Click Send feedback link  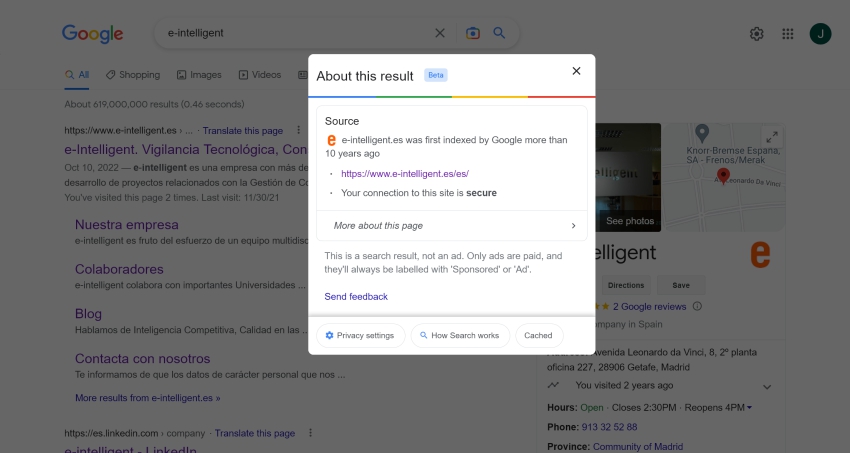356,296
